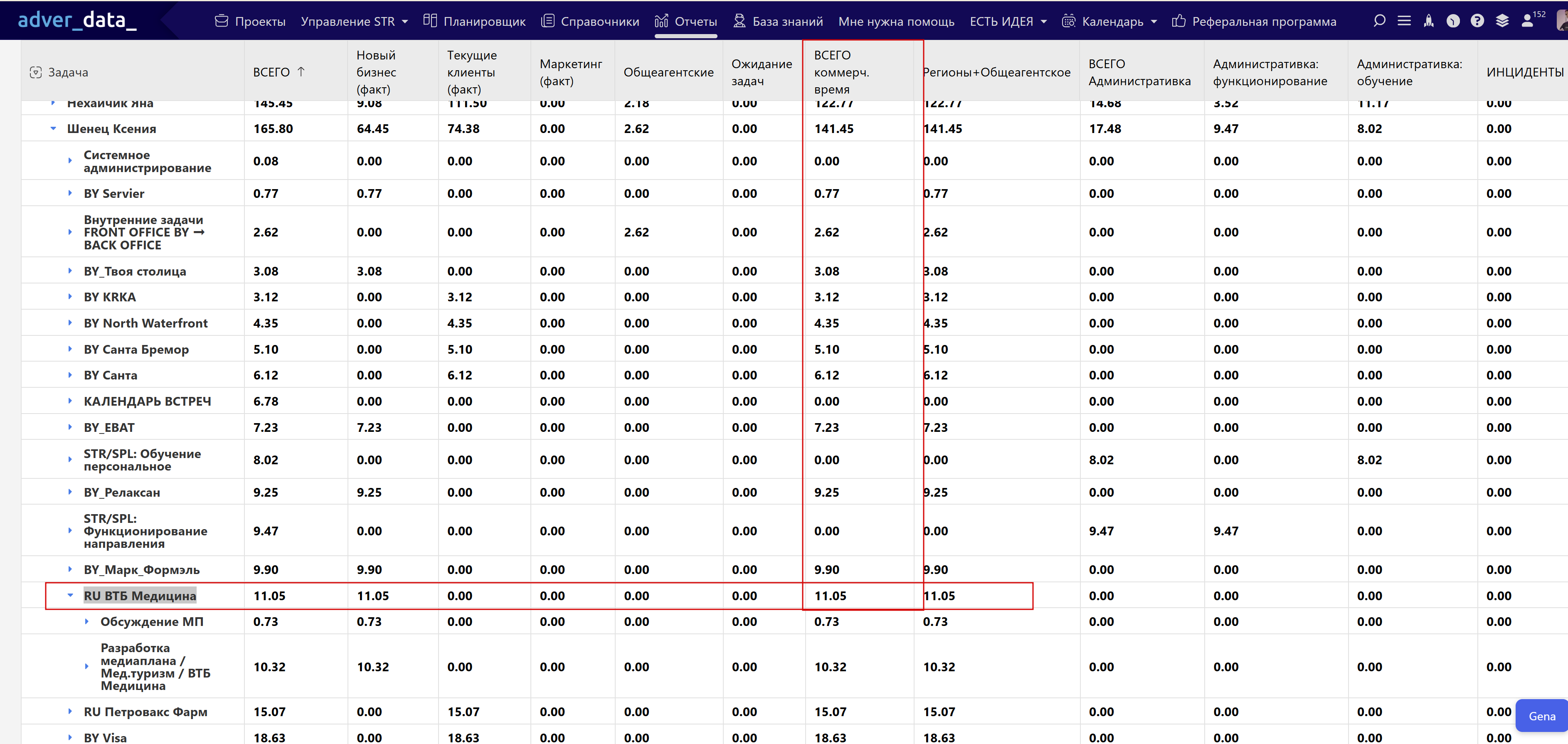
Task: Click the search magnifier icon
Action: tap(1379, 21)
